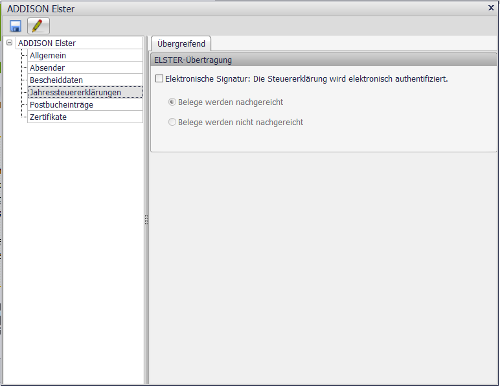Choose Belege werden nachgereicht option
The height and width of the screenshot is (387, 500).
coord(172,102)
